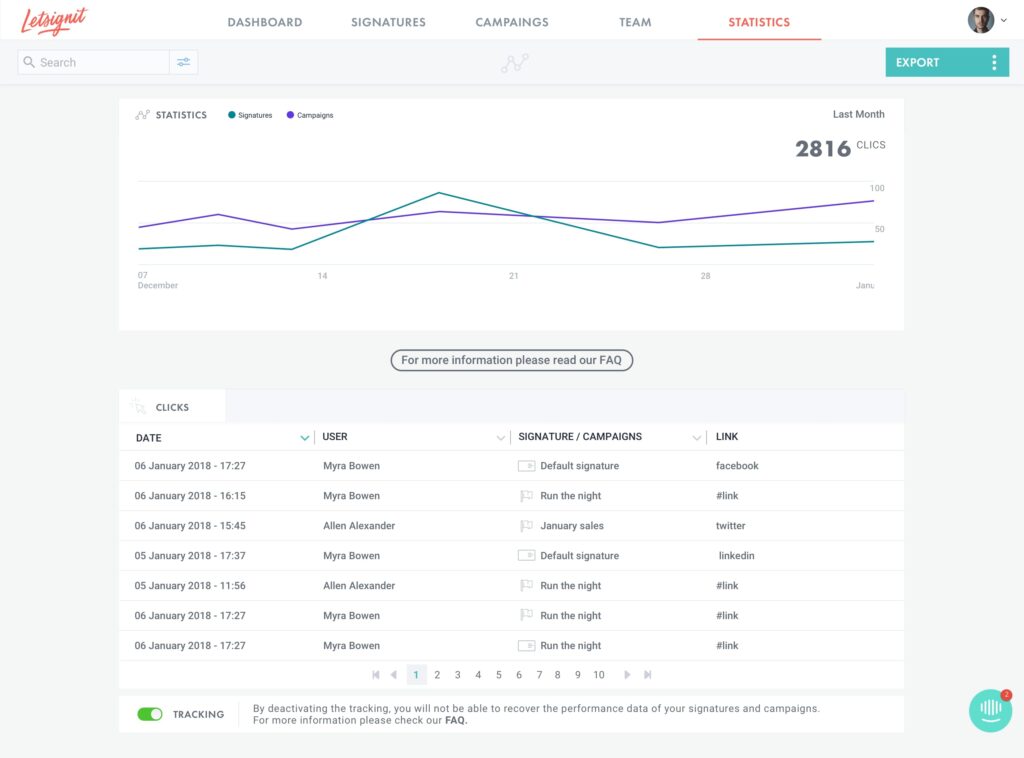The width and height of the screenshot is (1024, 758).
Task: Go to the next page arrow
Action: pyautogui.click(x=627, y=675)
